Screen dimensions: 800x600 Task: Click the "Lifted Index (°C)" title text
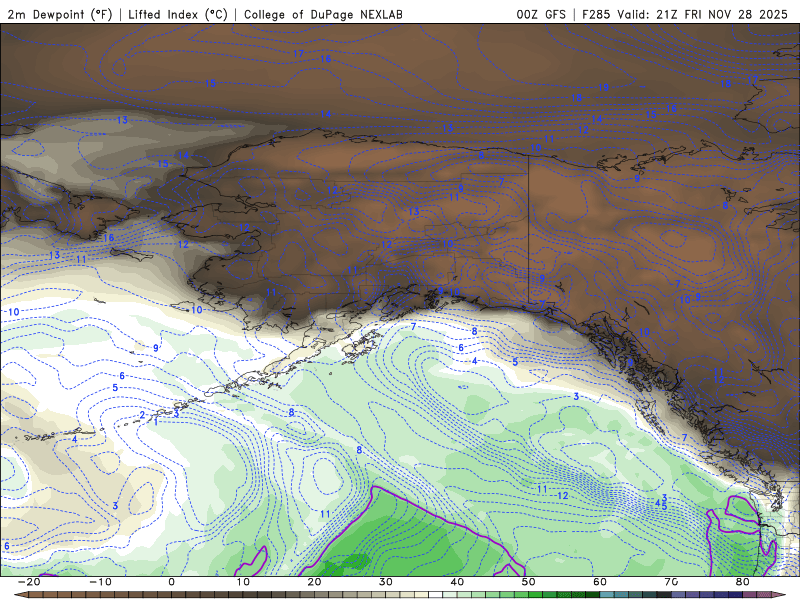click(178, 14)
